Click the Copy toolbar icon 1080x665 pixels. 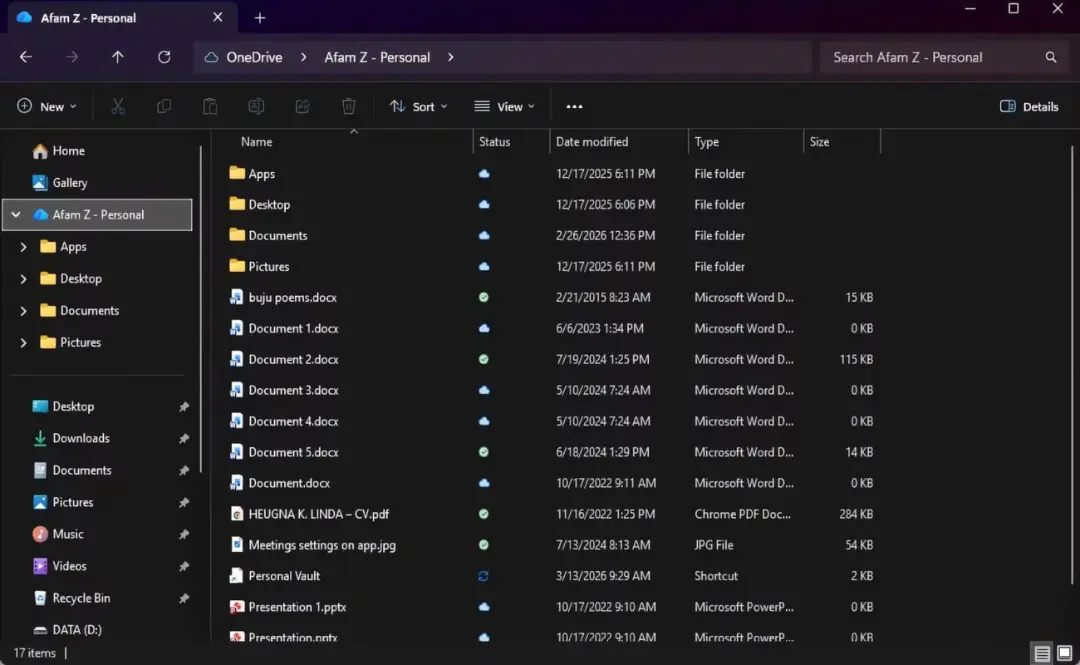164,106
